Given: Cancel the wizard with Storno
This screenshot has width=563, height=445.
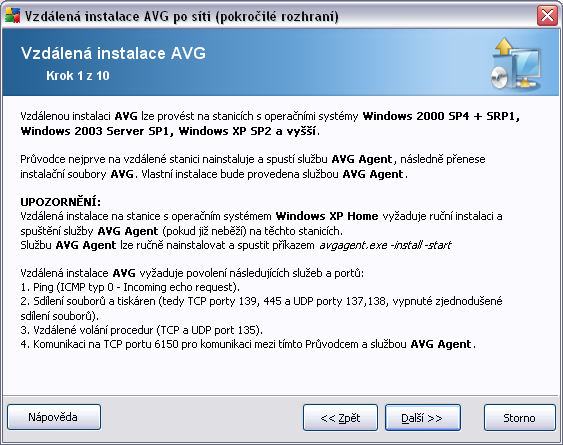Looking at the screenshot, I should [x=520, y=418].
